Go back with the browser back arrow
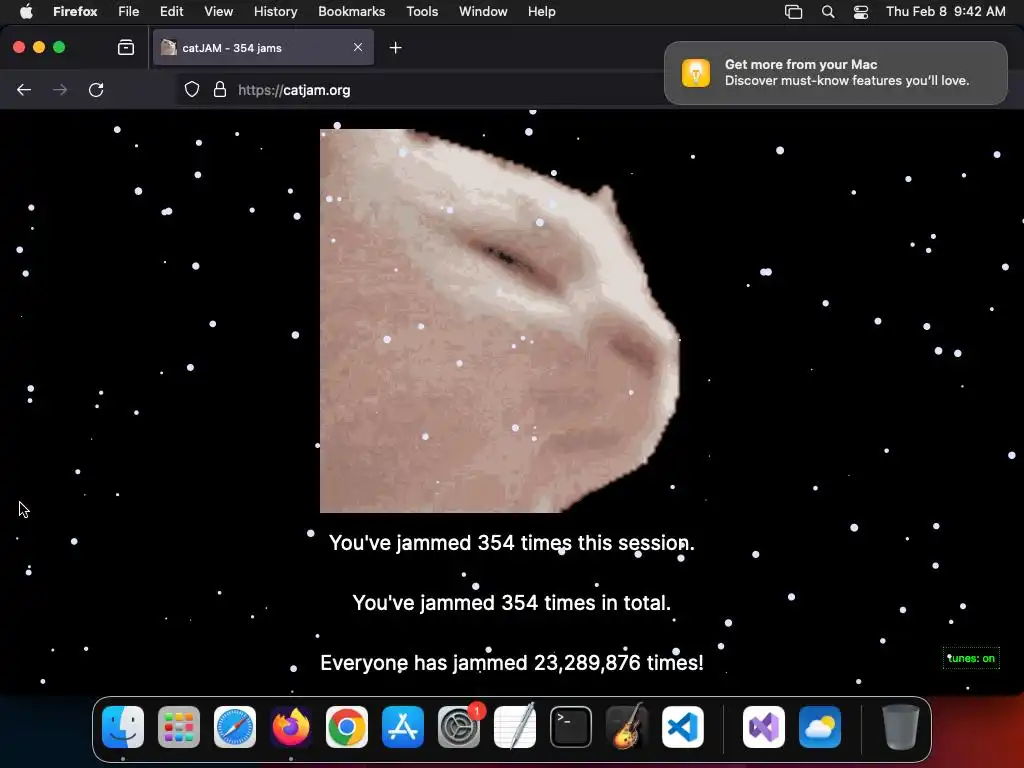The image size is (1024, 768). (x=24, y=90)
